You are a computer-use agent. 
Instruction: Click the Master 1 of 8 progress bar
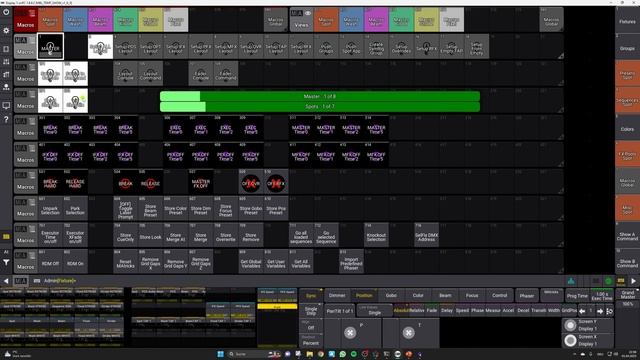[x=320, y=96]
